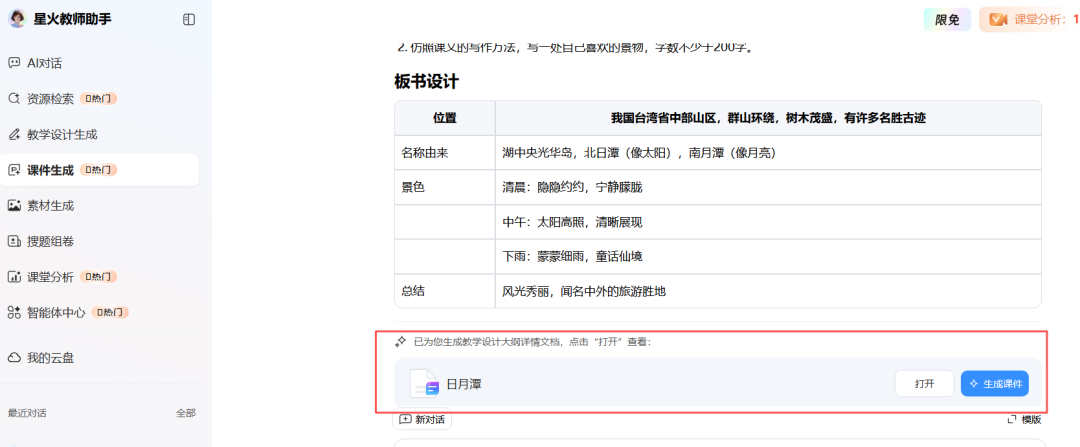Screen dimensions: 1080x447
Task: Click the 总结 table cell
Action: [445, 291]
